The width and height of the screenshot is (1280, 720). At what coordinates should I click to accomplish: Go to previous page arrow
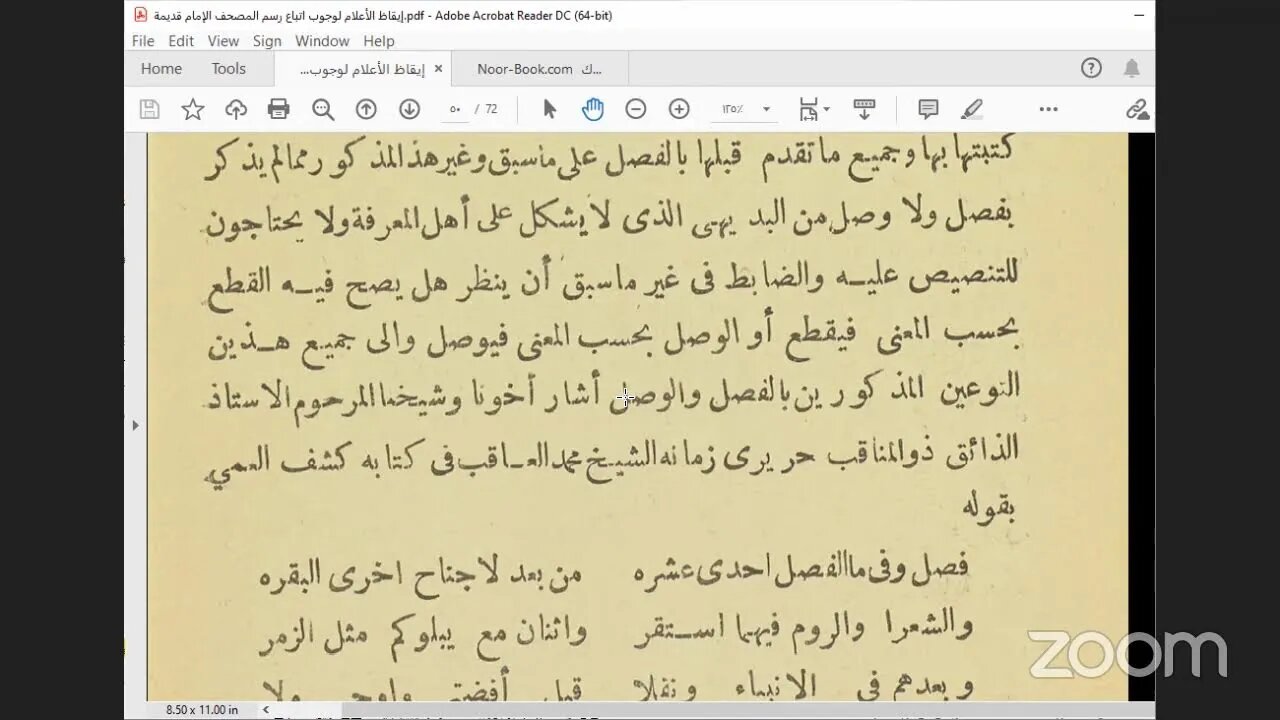(366, 109)
